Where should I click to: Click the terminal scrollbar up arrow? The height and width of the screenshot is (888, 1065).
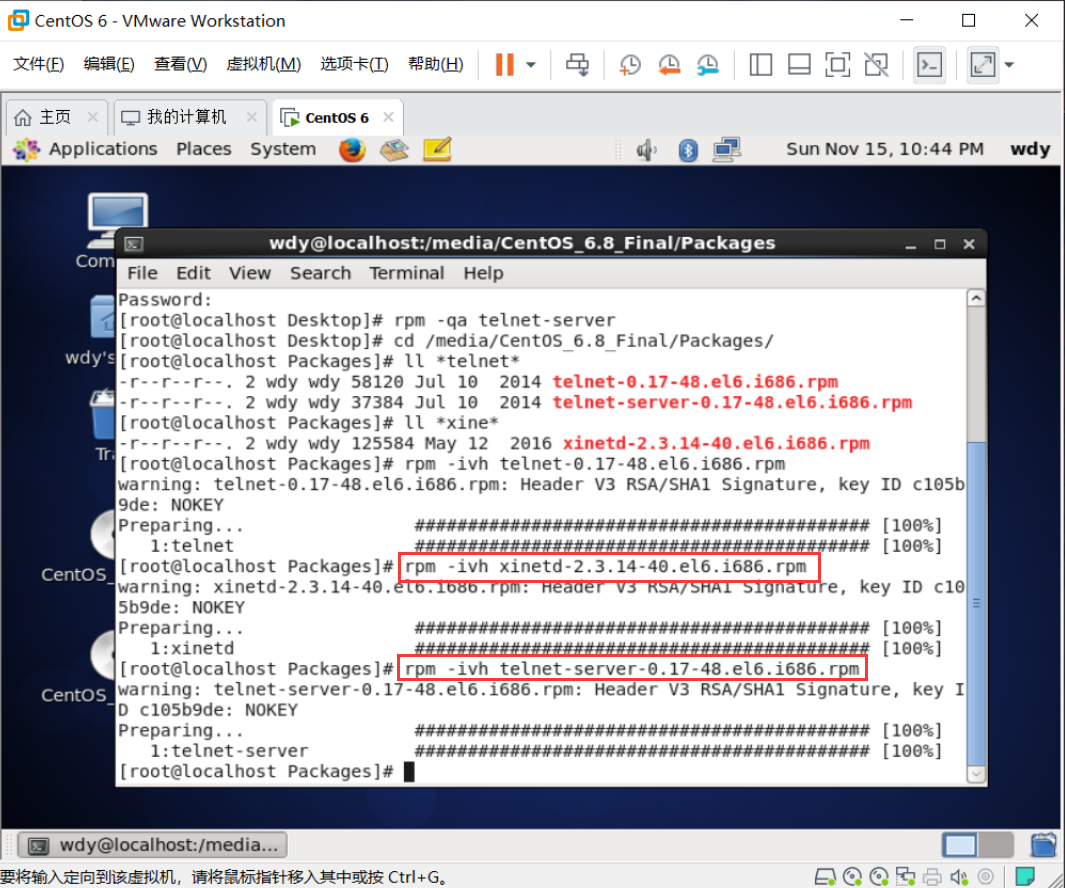pyautogui.click(x=976, y=298)
